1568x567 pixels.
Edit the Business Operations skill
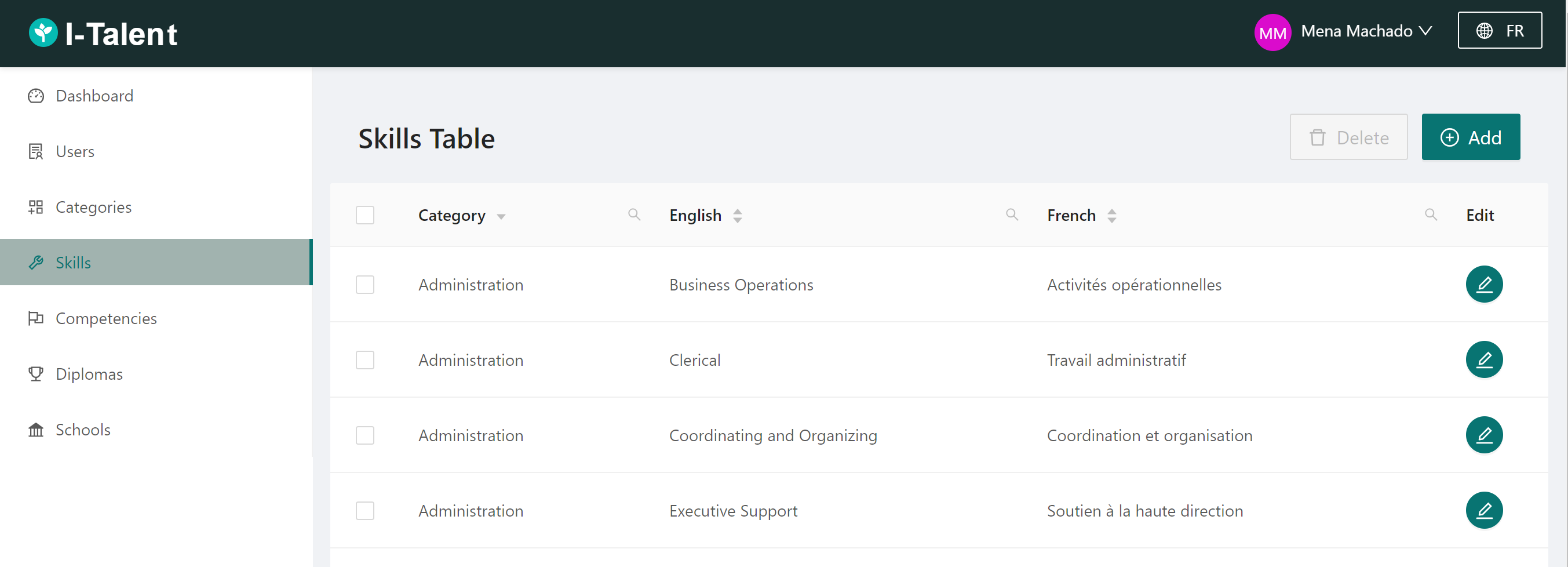pyautogui.click(x=1483, y=285)
